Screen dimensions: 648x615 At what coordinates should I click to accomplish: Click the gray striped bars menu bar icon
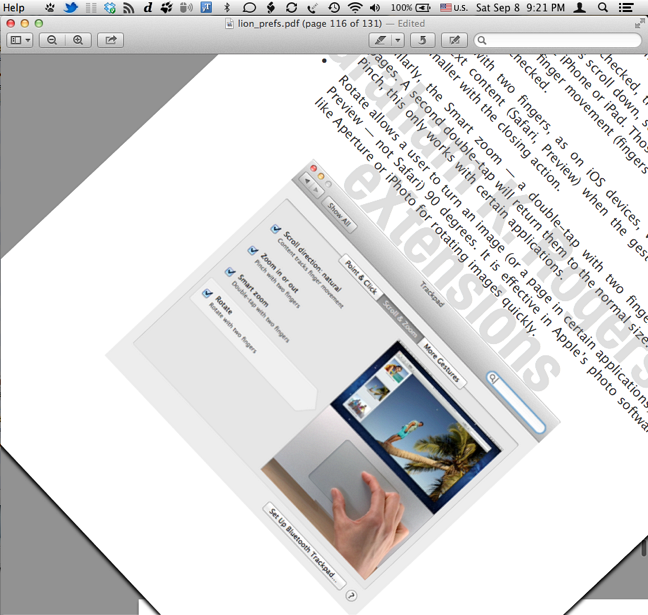(x=91, y=7)
